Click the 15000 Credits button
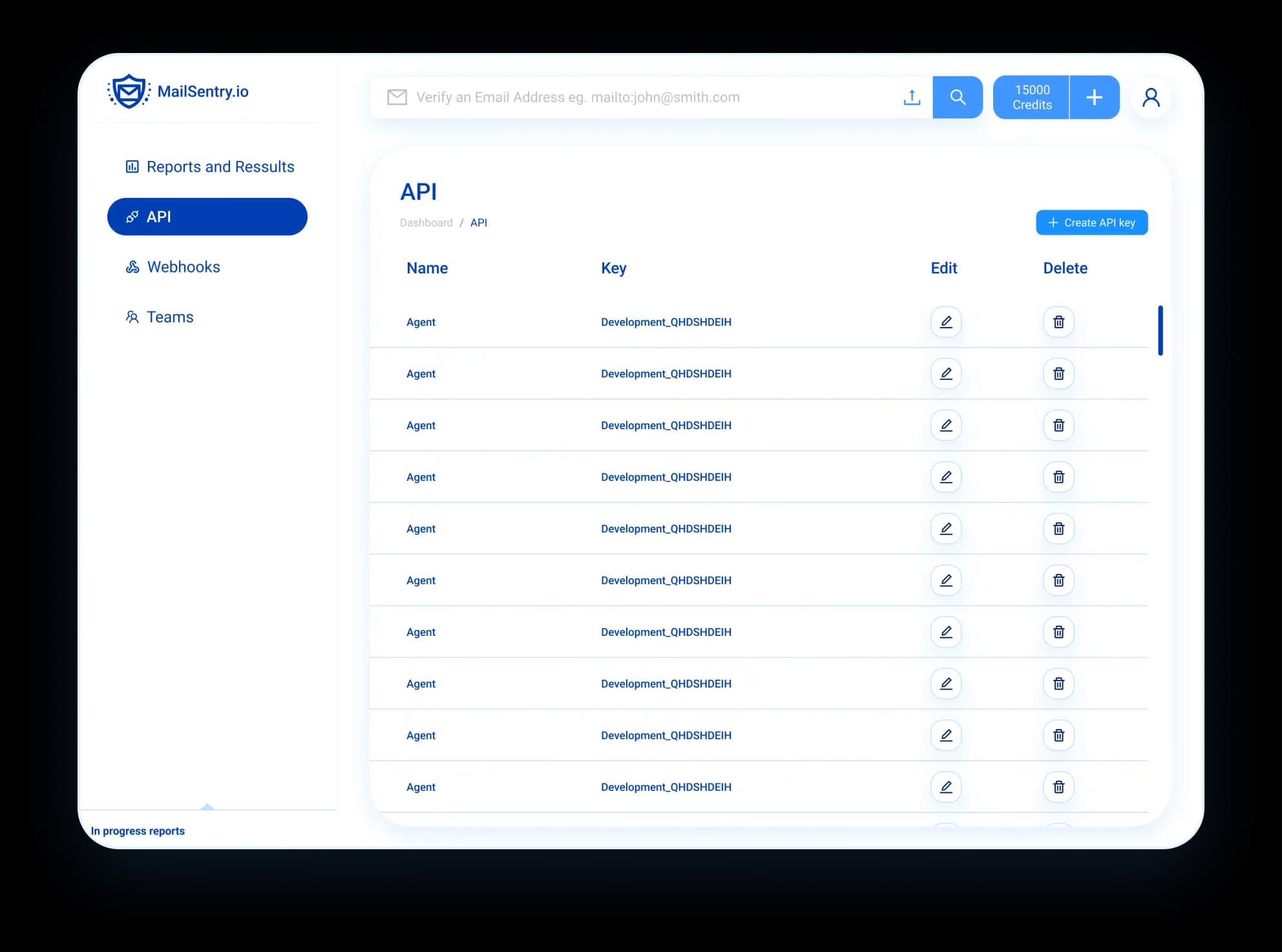The height and width of the screenshot is (952, 1282). pyautogui.click(x=1031, y=97)
